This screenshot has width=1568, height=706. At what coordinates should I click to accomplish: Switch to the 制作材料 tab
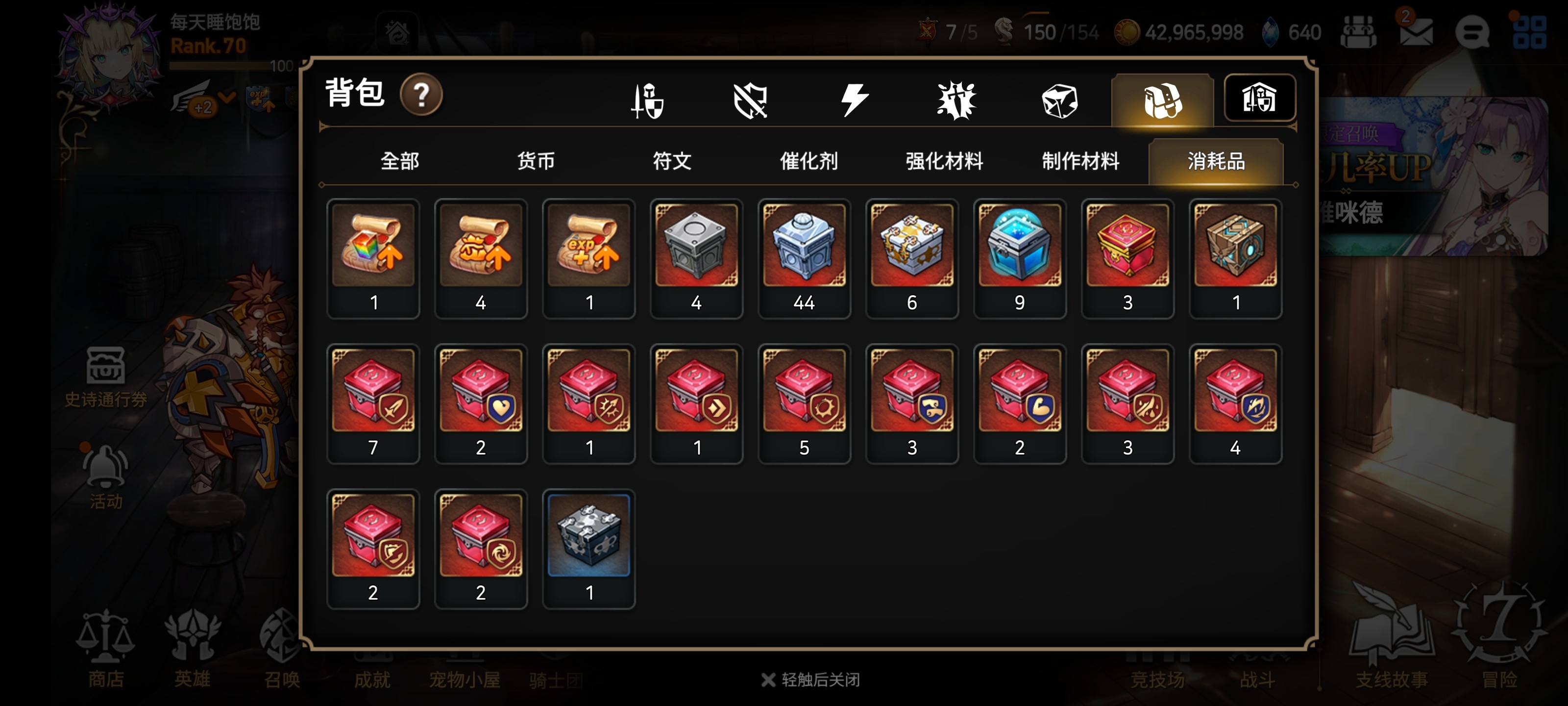[x=1080, y=161]
